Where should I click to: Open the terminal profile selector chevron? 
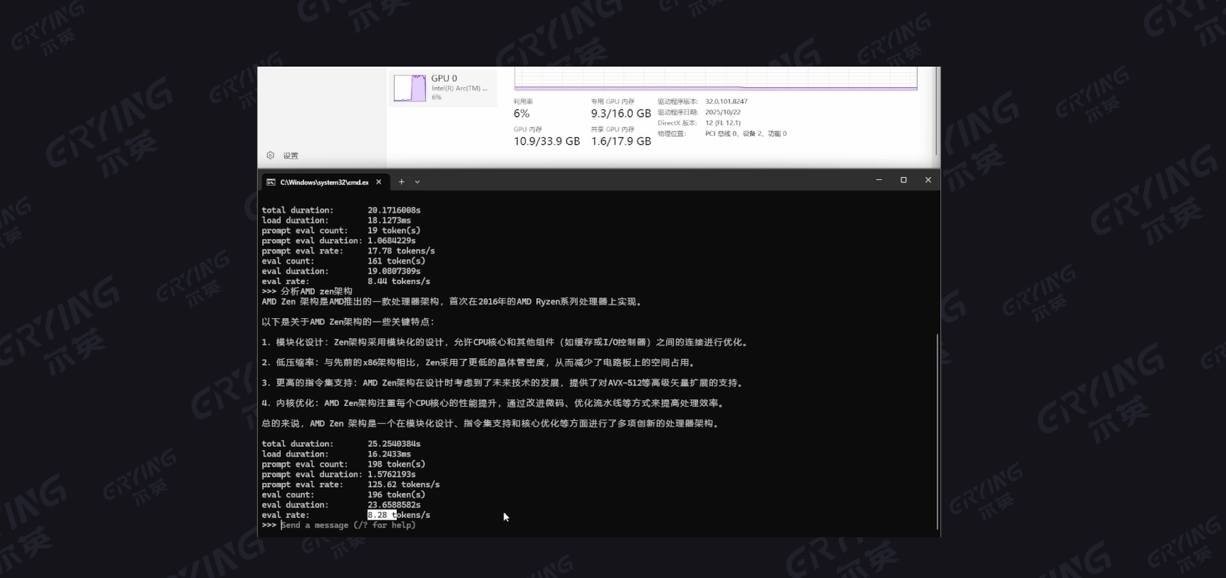[416, 181]
